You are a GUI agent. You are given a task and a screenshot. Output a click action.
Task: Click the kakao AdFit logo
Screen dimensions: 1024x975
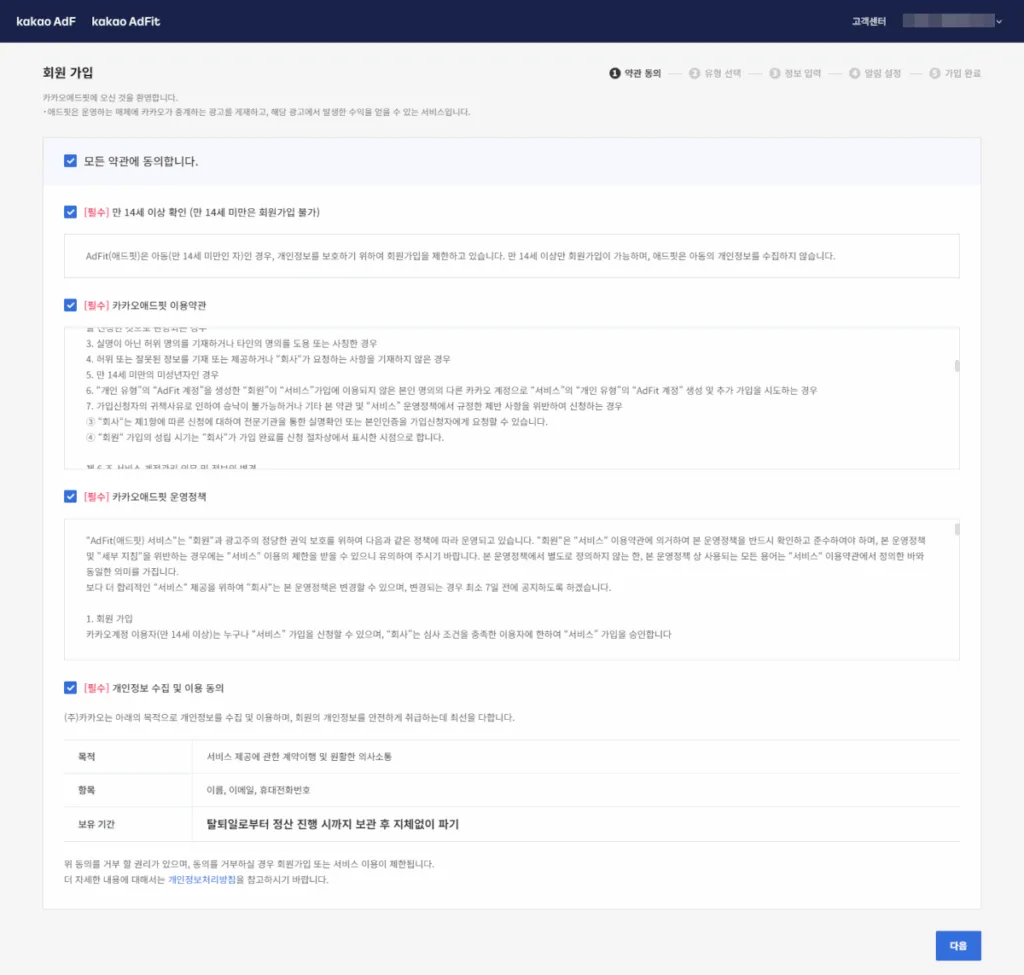coord(125,21)
